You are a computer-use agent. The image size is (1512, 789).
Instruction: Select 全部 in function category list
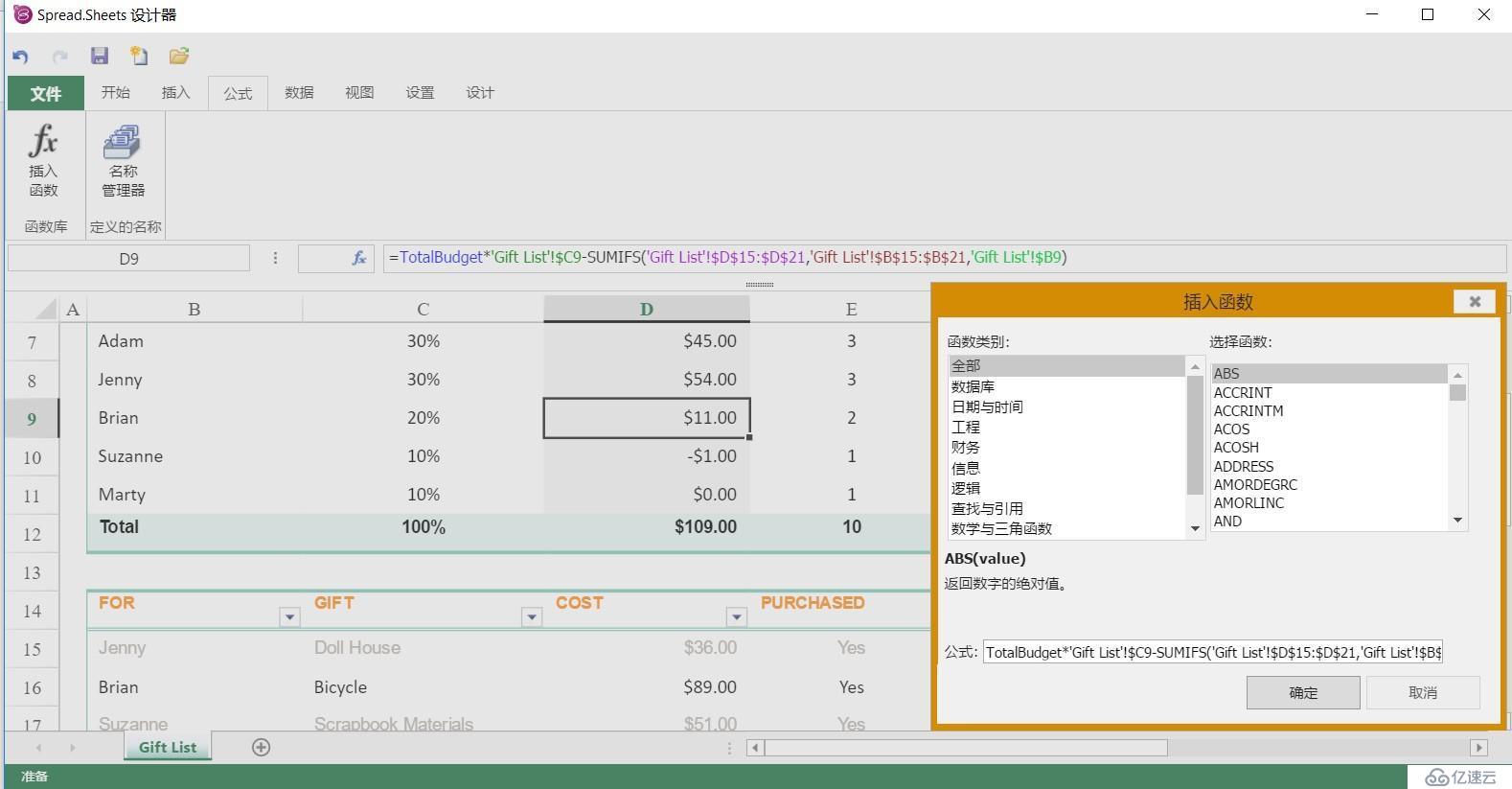pos(1066,365)
